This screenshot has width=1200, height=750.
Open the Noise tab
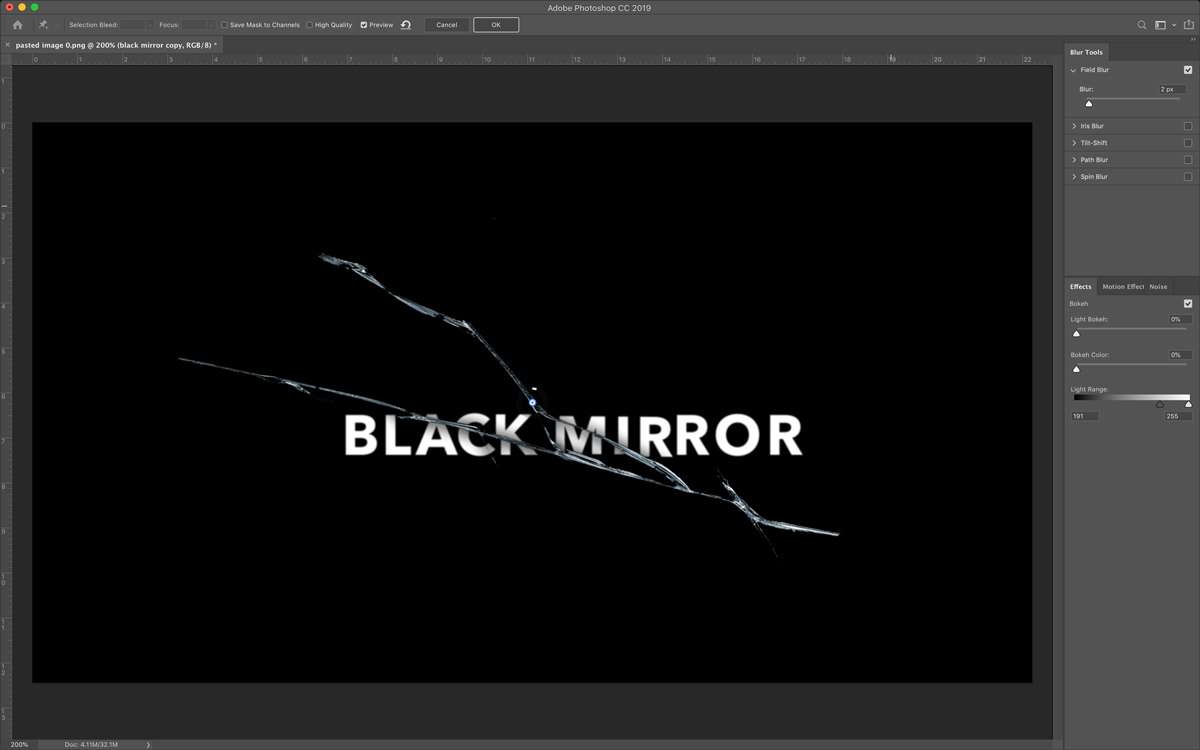1158,287
